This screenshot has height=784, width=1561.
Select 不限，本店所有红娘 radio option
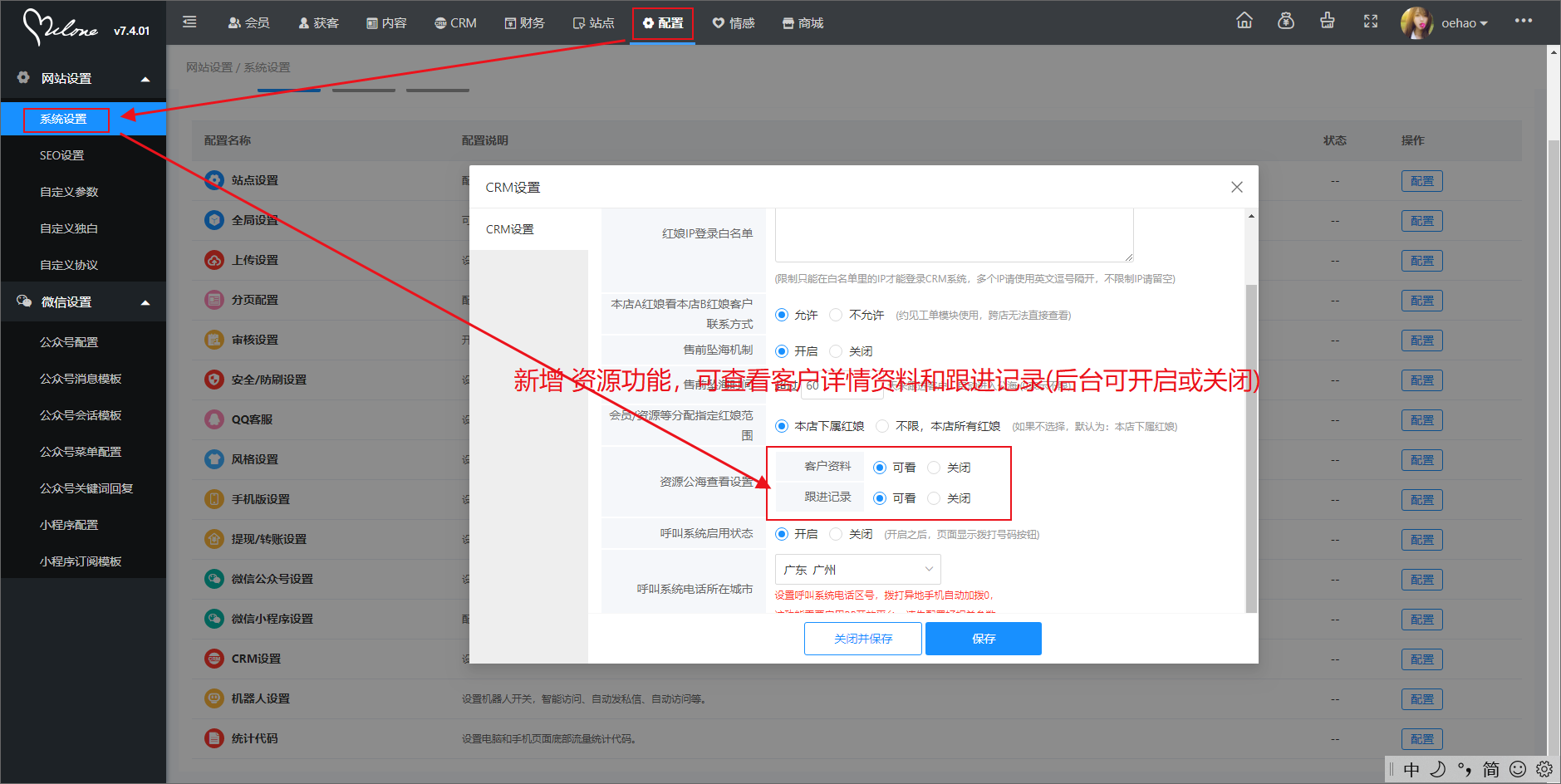pyautogui.click(x=882, y=426)
